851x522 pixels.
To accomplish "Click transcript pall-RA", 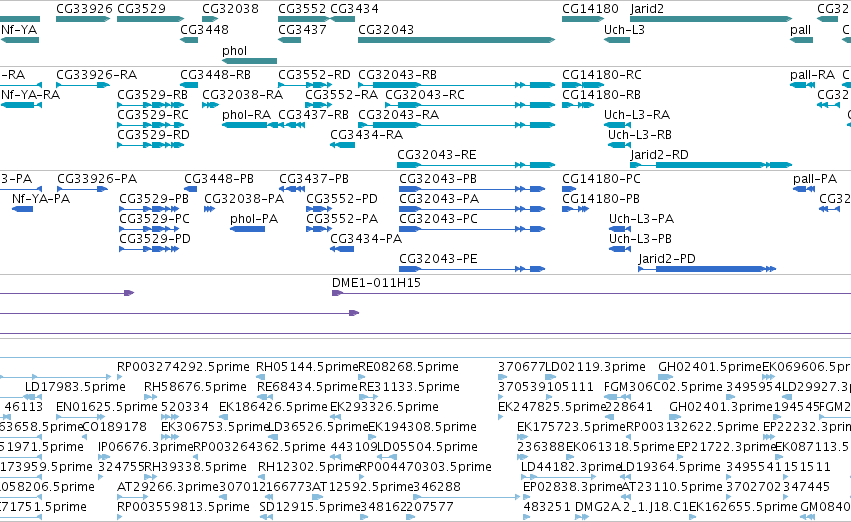I will pyautogui.click(x=812, y=74).
